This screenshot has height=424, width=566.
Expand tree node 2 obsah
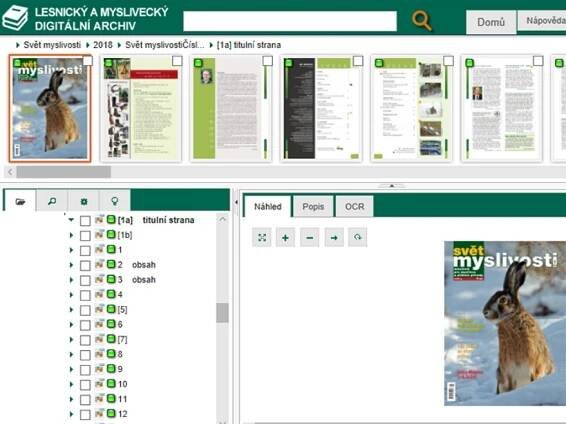tap(71, 265)
